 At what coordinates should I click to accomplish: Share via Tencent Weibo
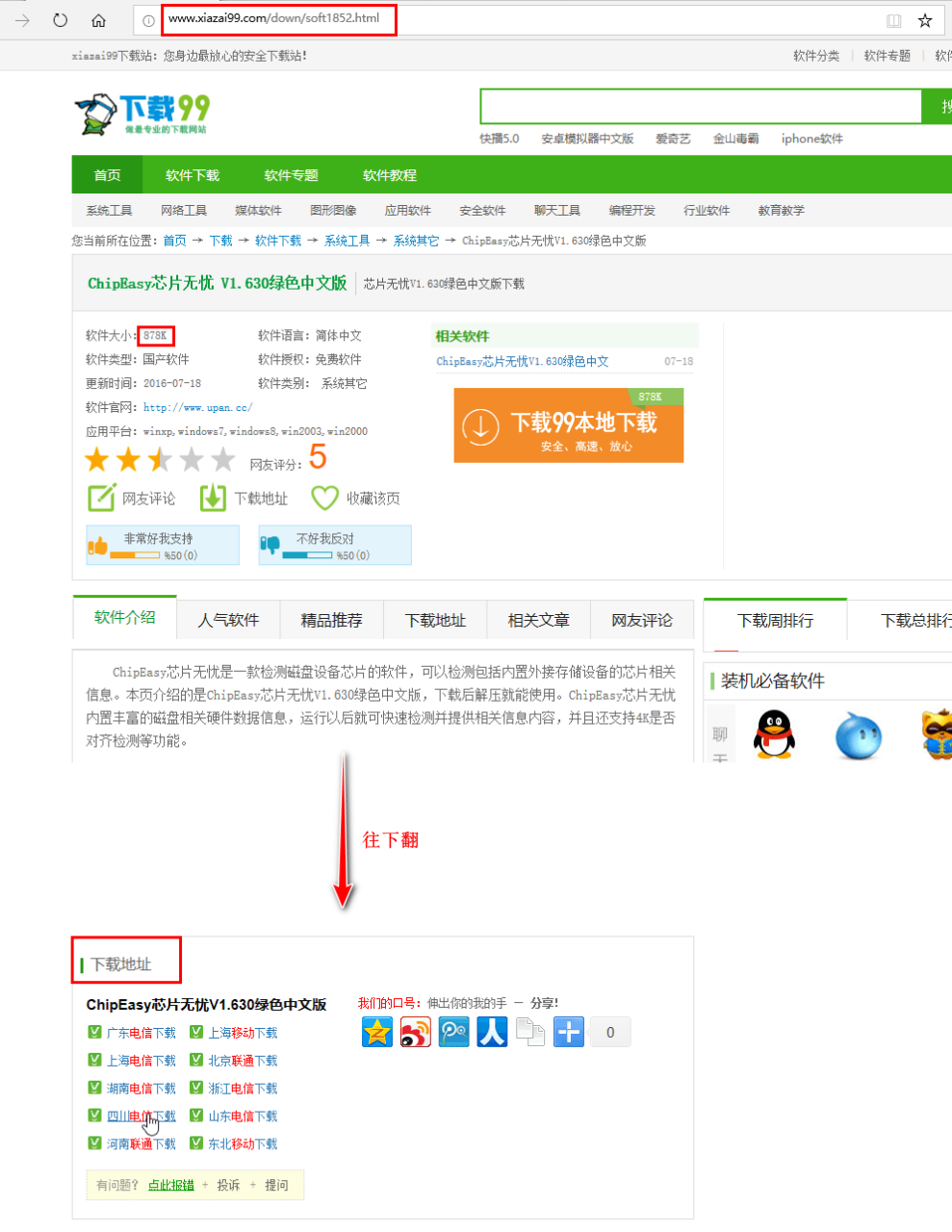[453, 1031]
